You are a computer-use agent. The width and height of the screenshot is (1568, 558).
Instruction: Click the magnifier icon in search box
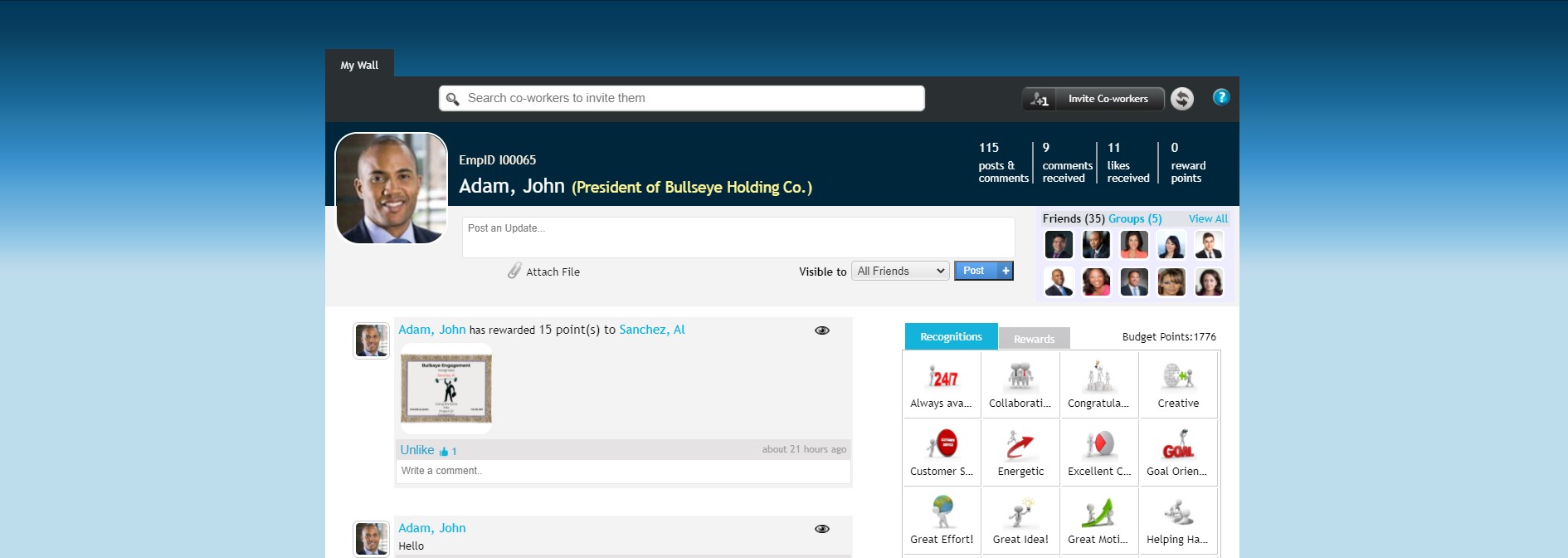(x=453, y=99)
